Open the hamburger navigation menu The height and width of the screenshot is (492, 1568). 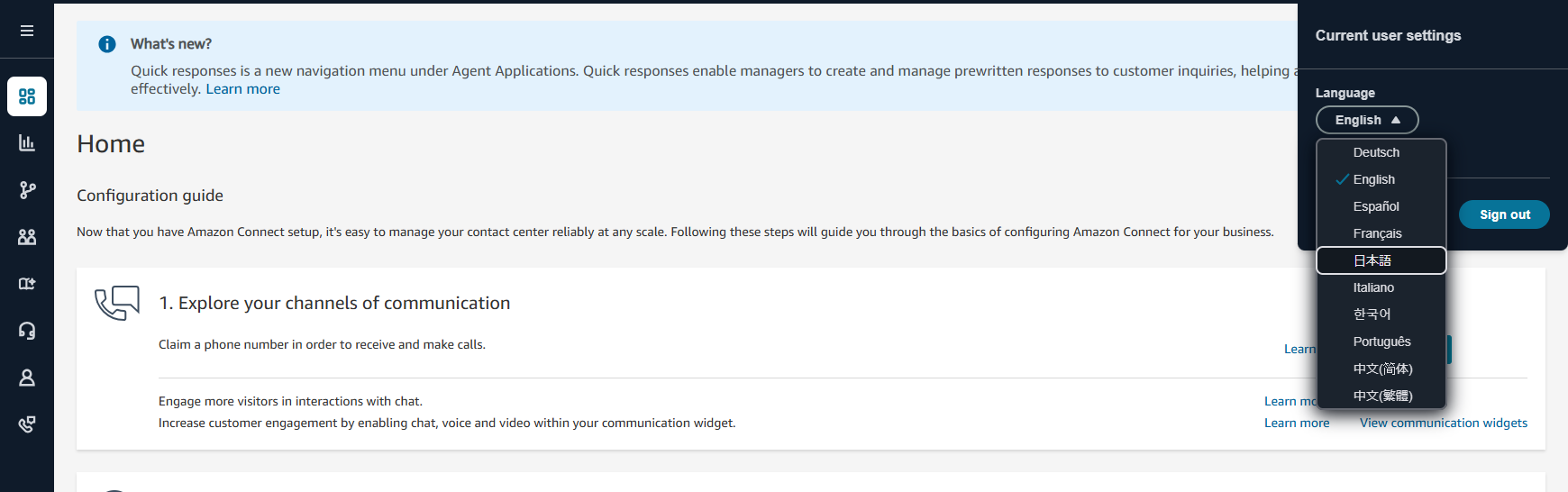coord(27,31)
